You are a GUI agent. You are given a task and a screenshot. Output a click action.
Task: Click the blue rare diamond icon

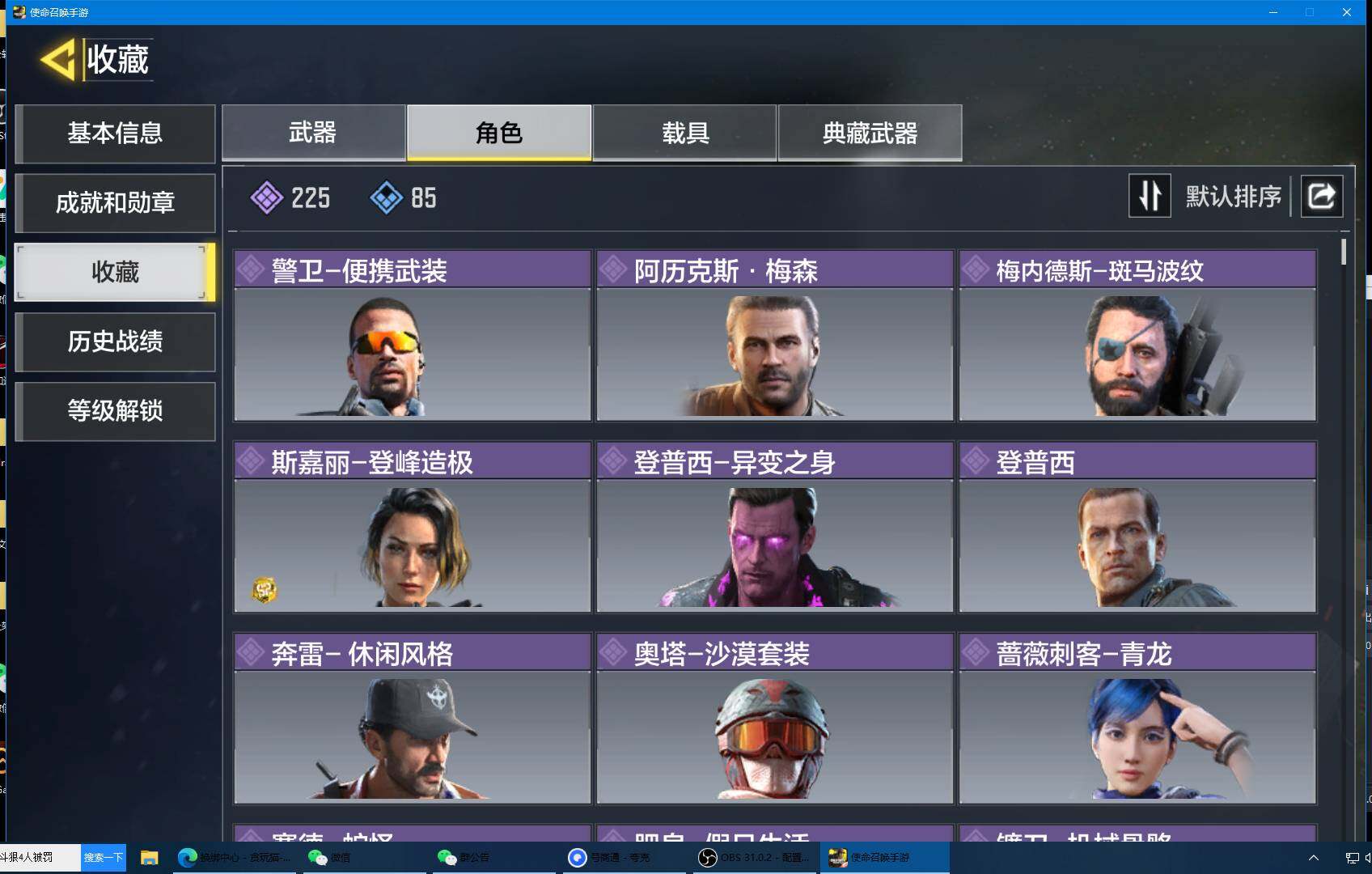click(386, 197)
